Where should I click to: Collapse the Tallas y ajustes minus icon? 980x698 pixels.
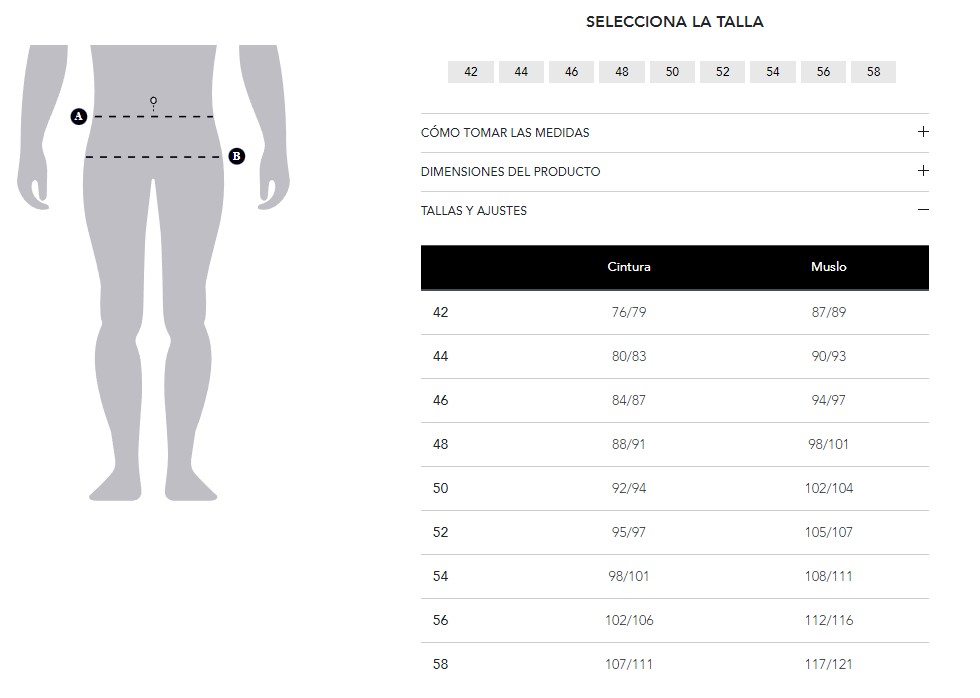[923, 210]
